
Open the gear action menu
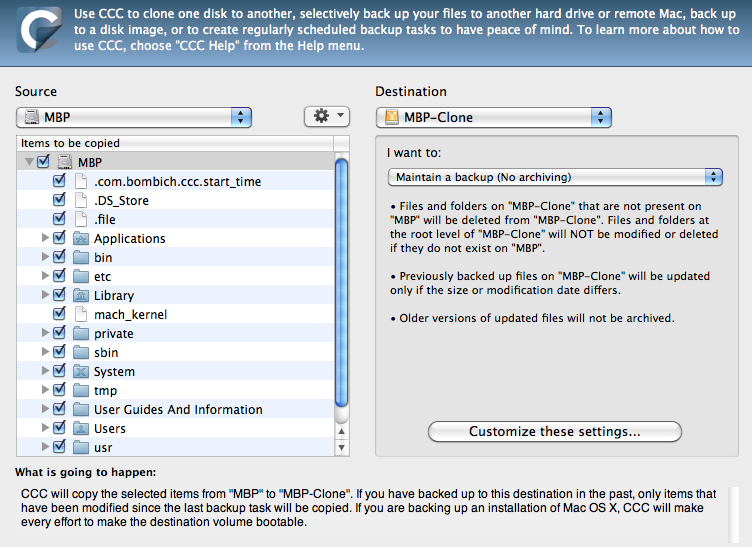pyautogui.click(x=327, y=116)
